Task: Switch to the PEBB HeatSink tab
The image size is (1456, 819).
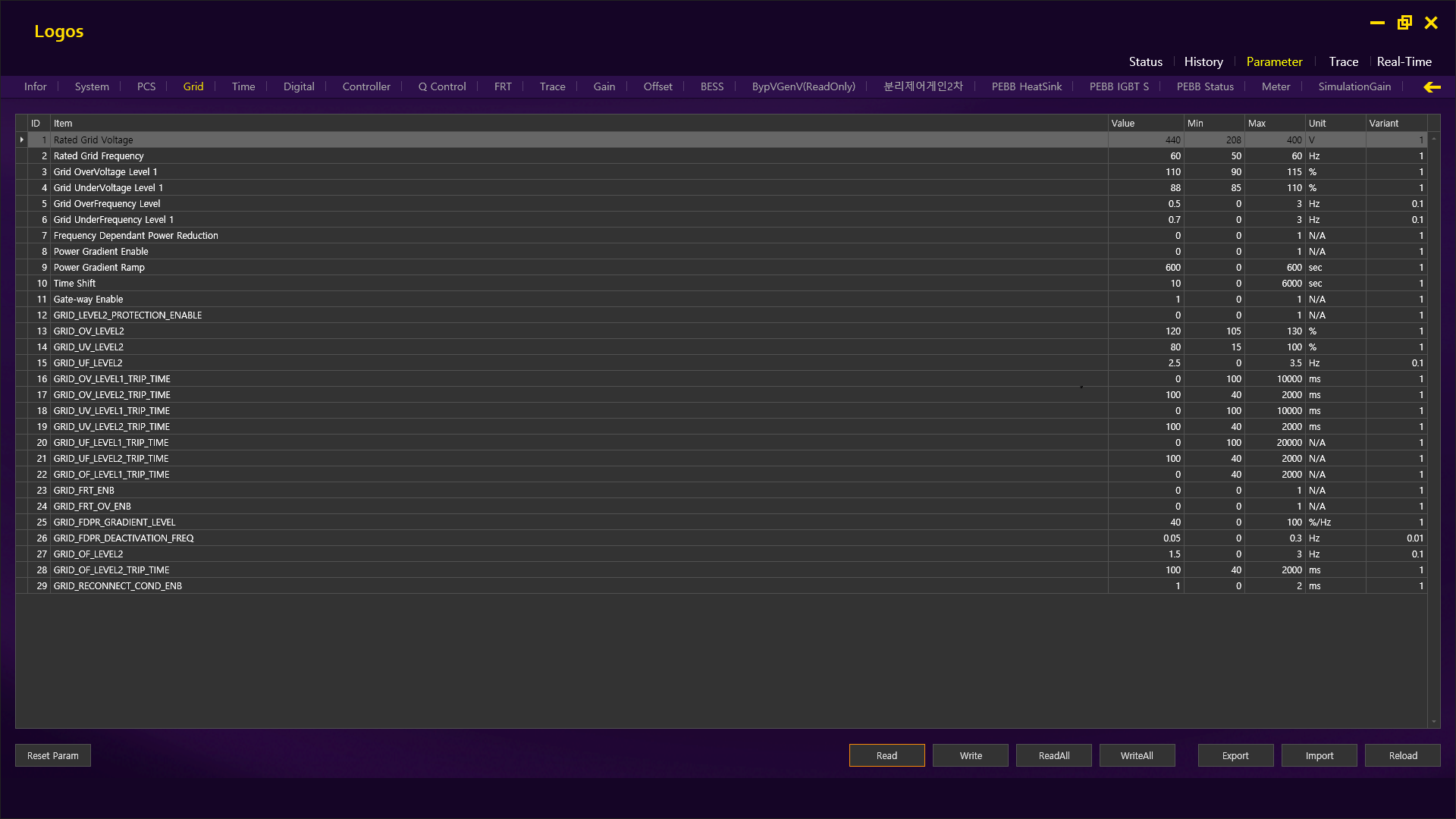Action: coord(1026,86)
